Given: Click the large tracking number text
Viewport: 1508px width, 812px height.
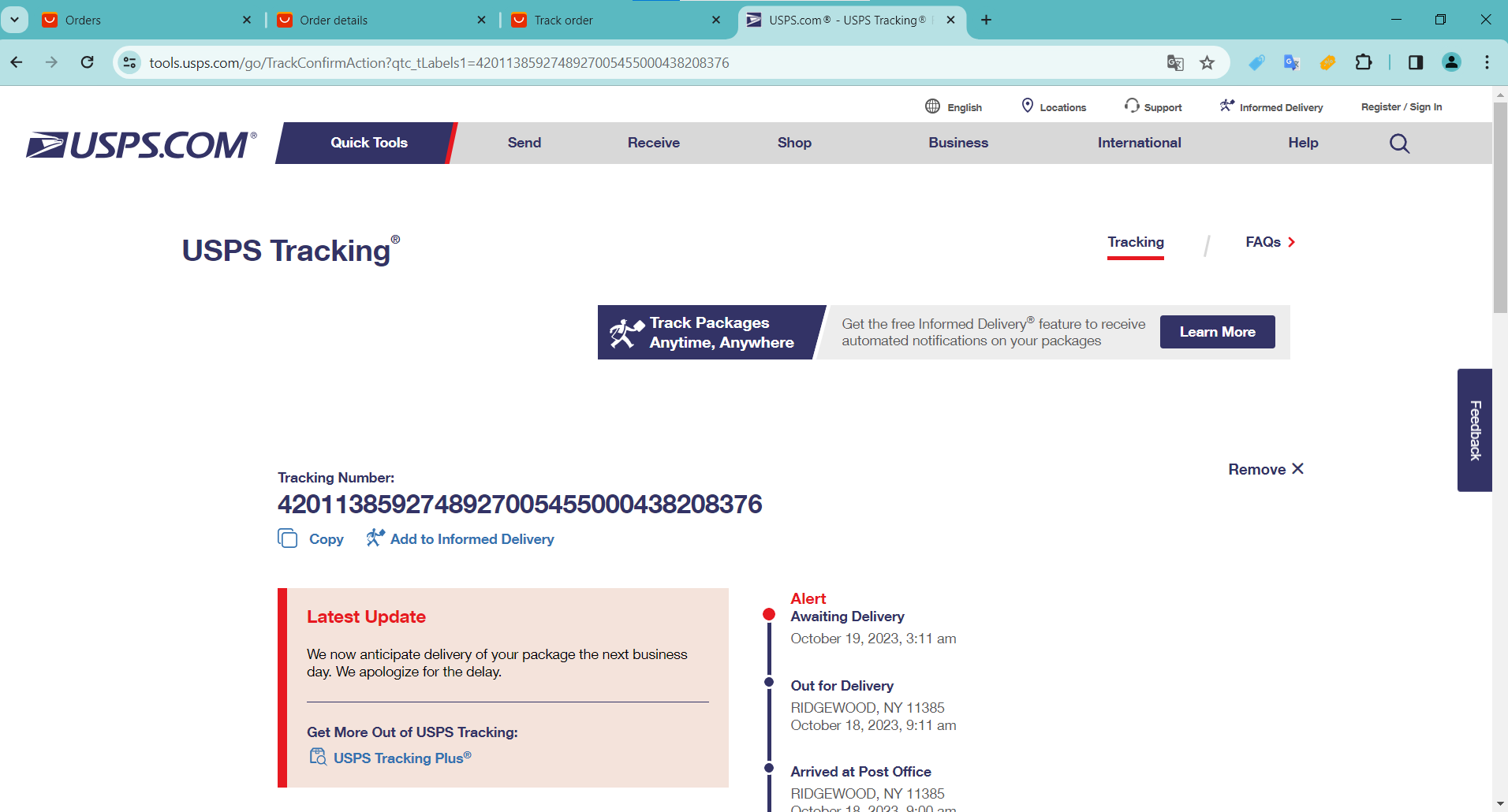Looking at the screenshot, I should (520, 505).
